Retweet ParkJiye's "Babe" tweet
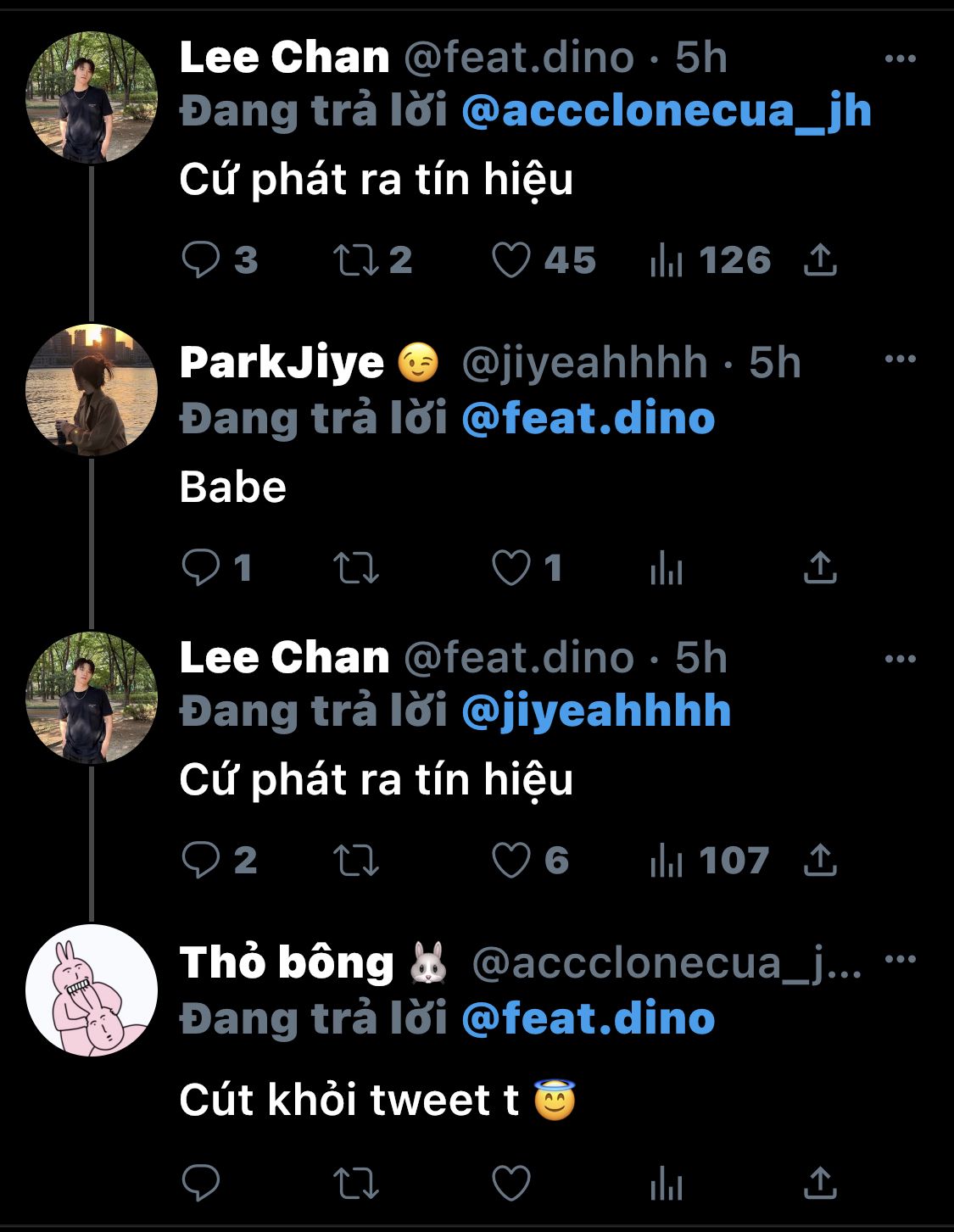 (x=355, y=568)
